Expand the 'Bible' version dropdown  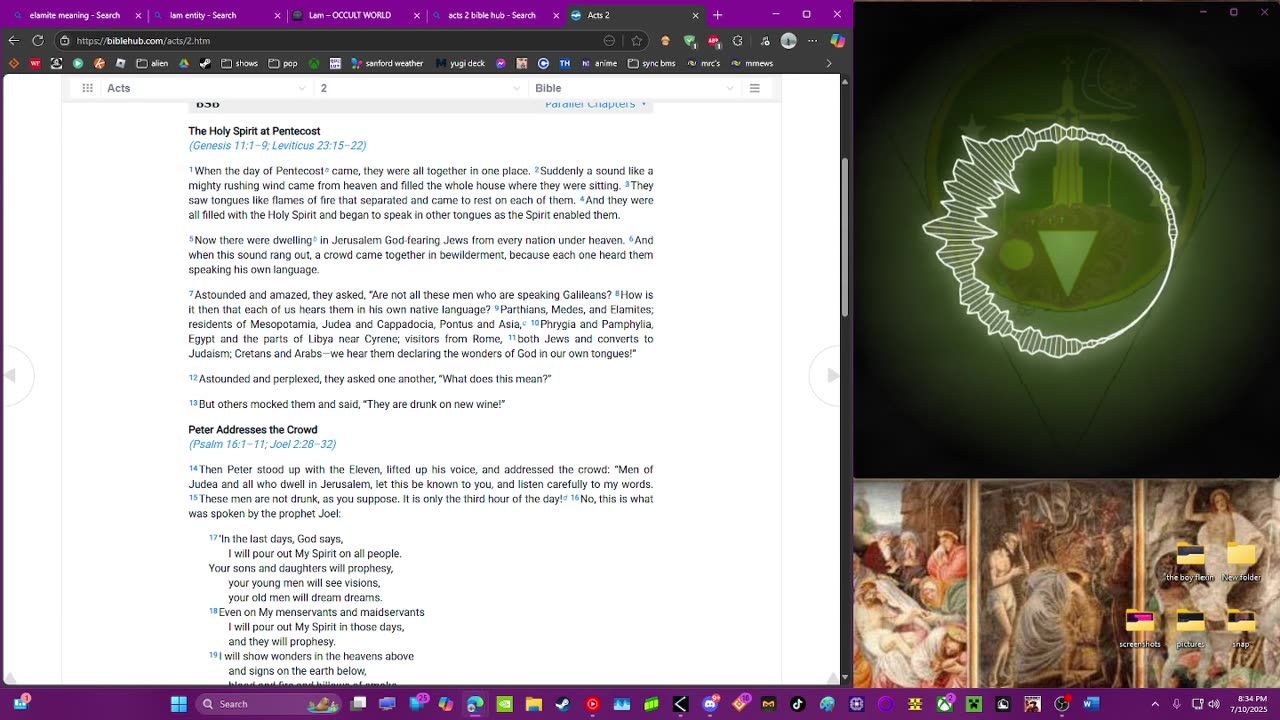click(x=635, y=88)
